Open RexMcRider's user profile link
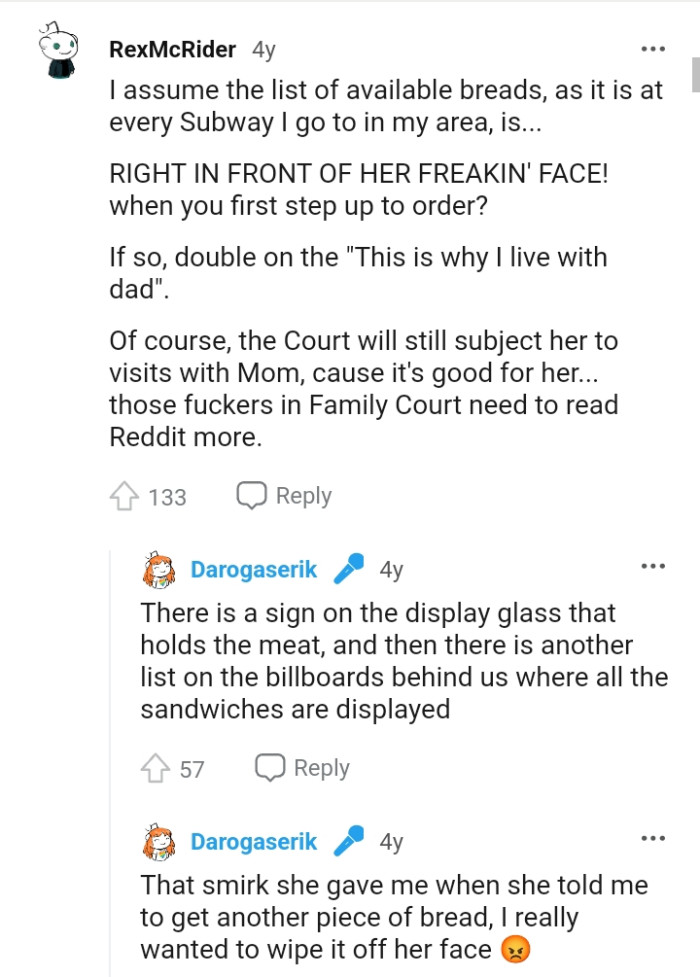 click(173, 49)
